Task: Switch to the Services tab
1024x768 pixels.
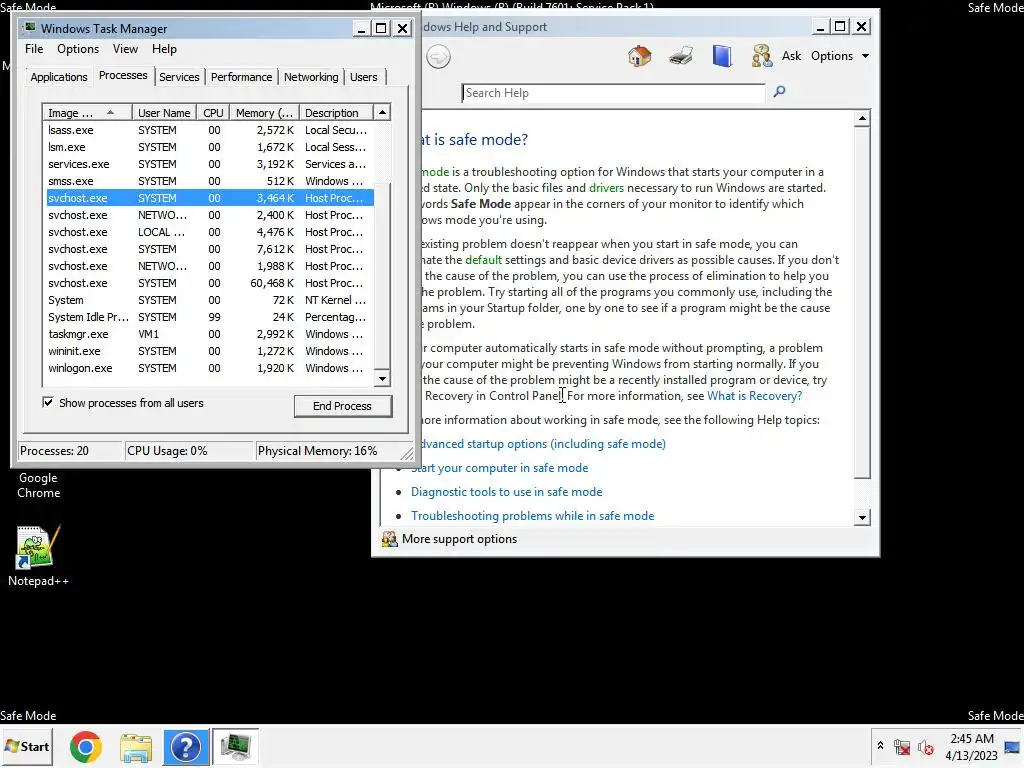Action: [179, 77]
